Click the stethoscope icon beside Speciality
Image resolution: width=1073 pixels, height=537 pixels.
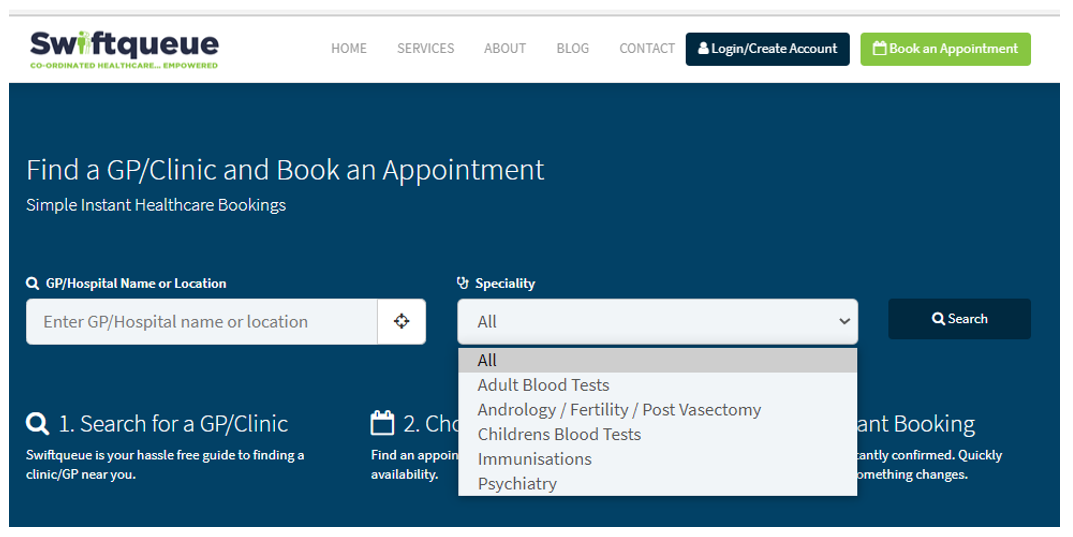click(x=463, y=283)
